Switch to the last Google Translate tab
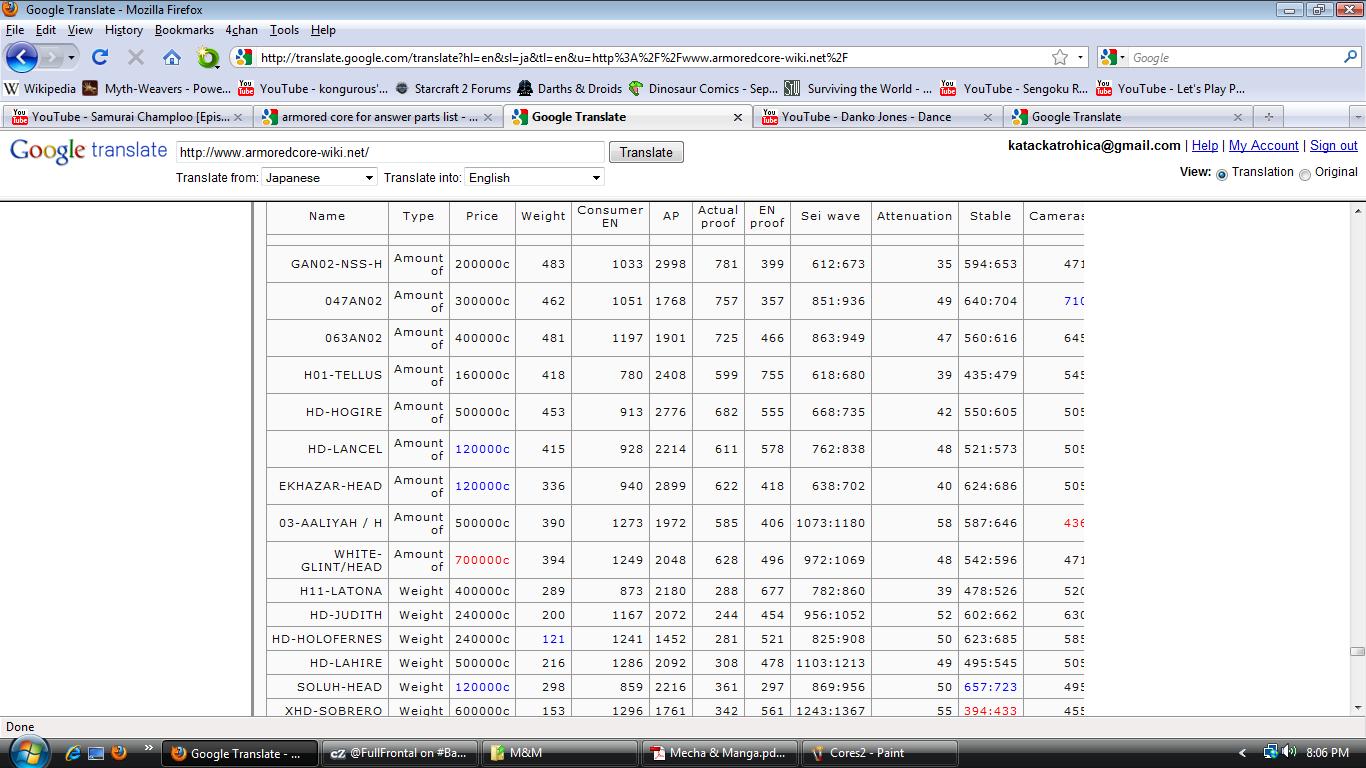 coord(1128,117)
